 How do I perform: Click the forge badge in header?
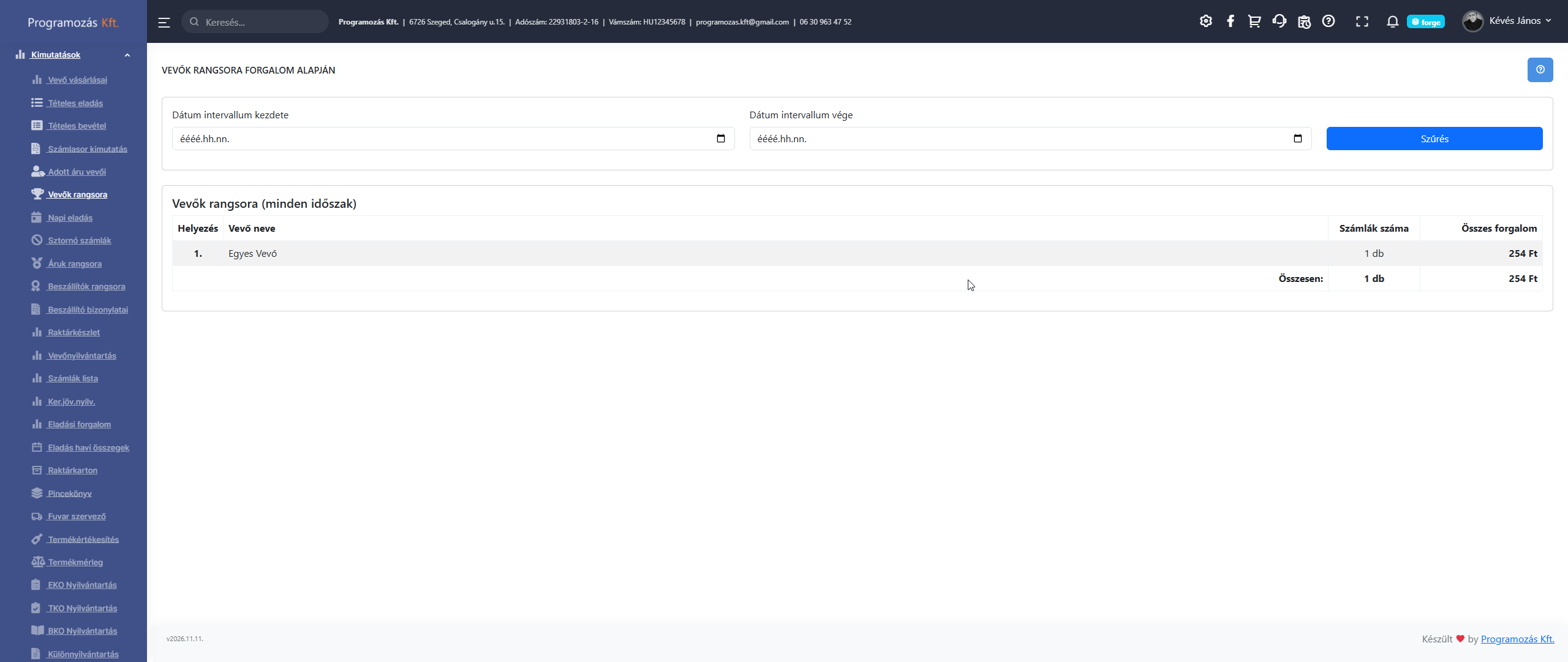coord(1425,22)
